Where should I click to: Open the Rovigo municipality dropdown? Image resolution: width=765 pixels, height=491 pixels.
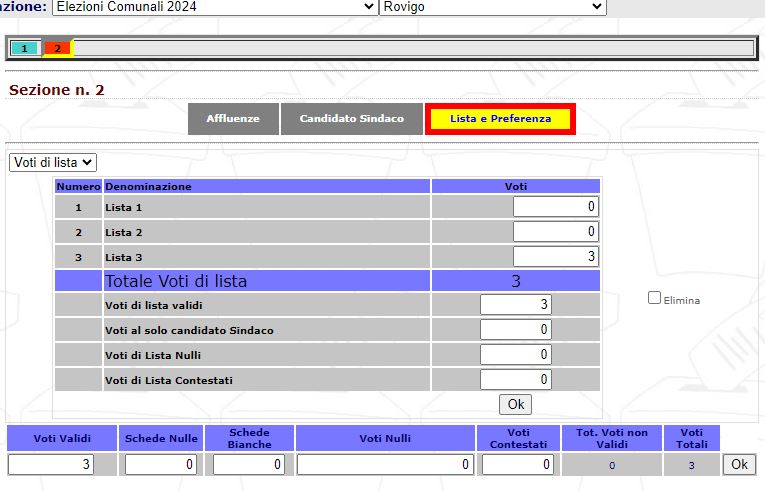click(493, 7)
